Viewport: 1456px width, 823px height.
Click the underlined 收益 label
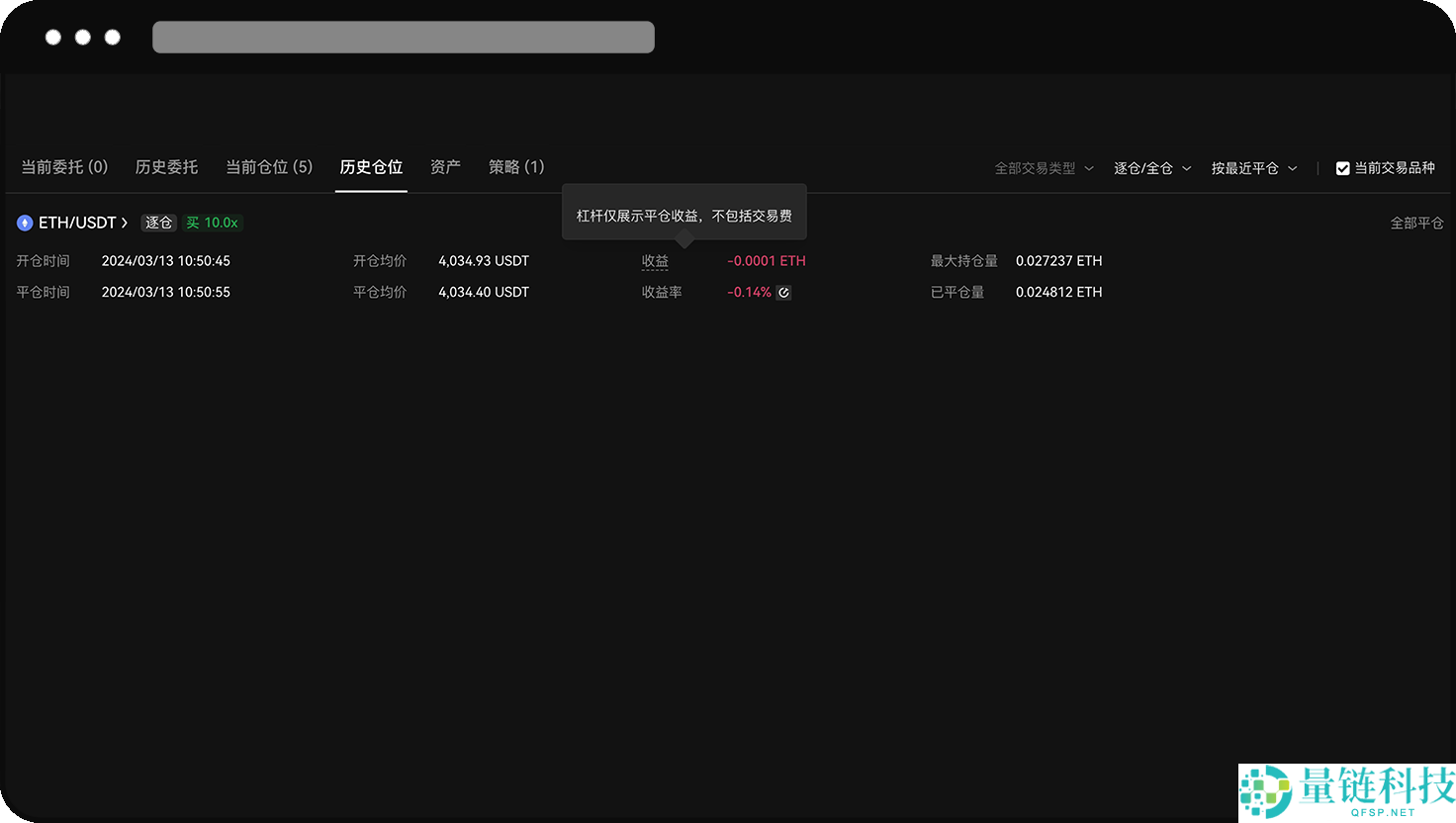coord(655,260)
